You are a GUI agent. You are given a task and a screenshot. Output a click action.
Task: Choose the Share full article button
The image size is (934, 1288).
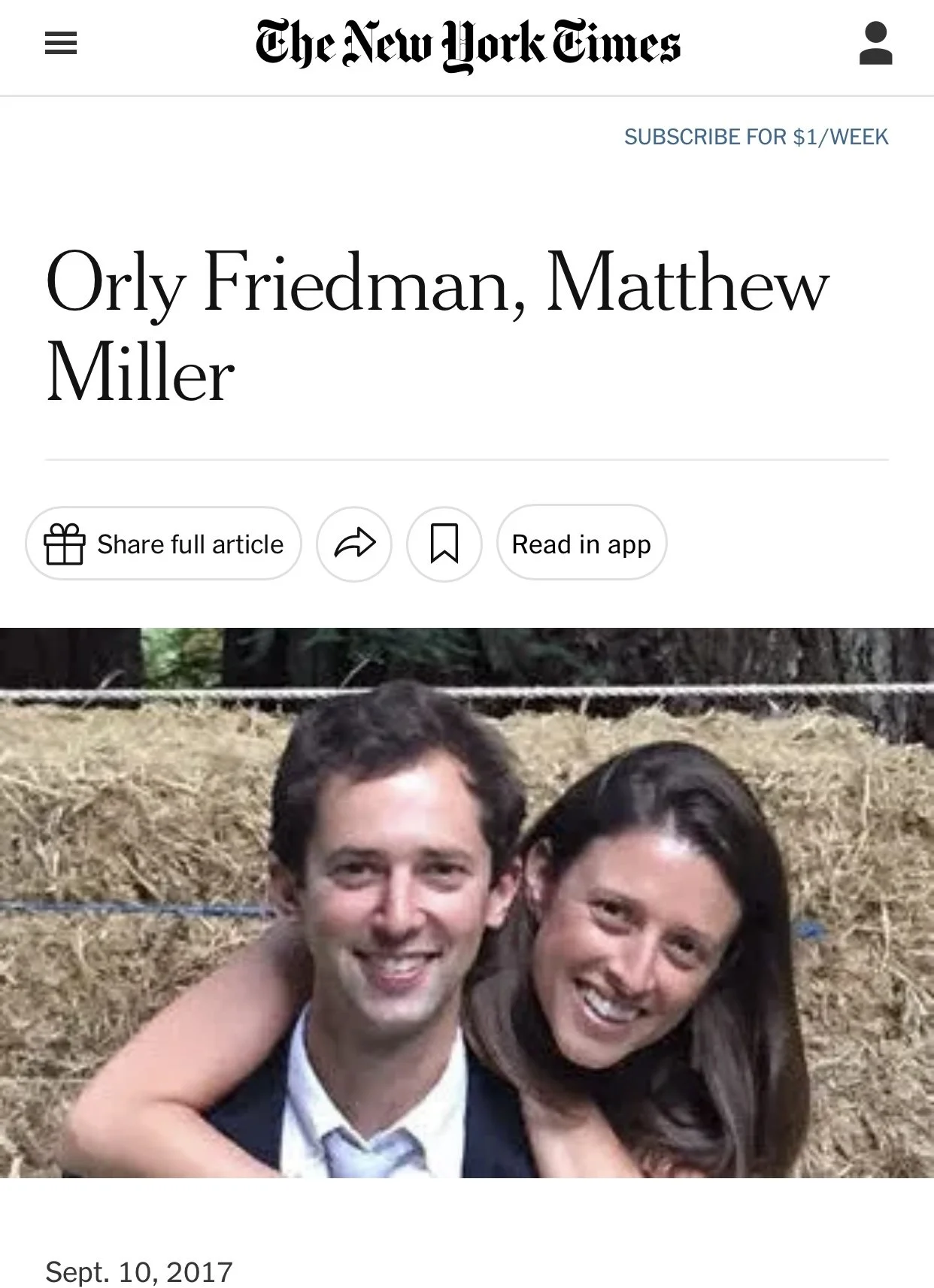pos(164,544)
